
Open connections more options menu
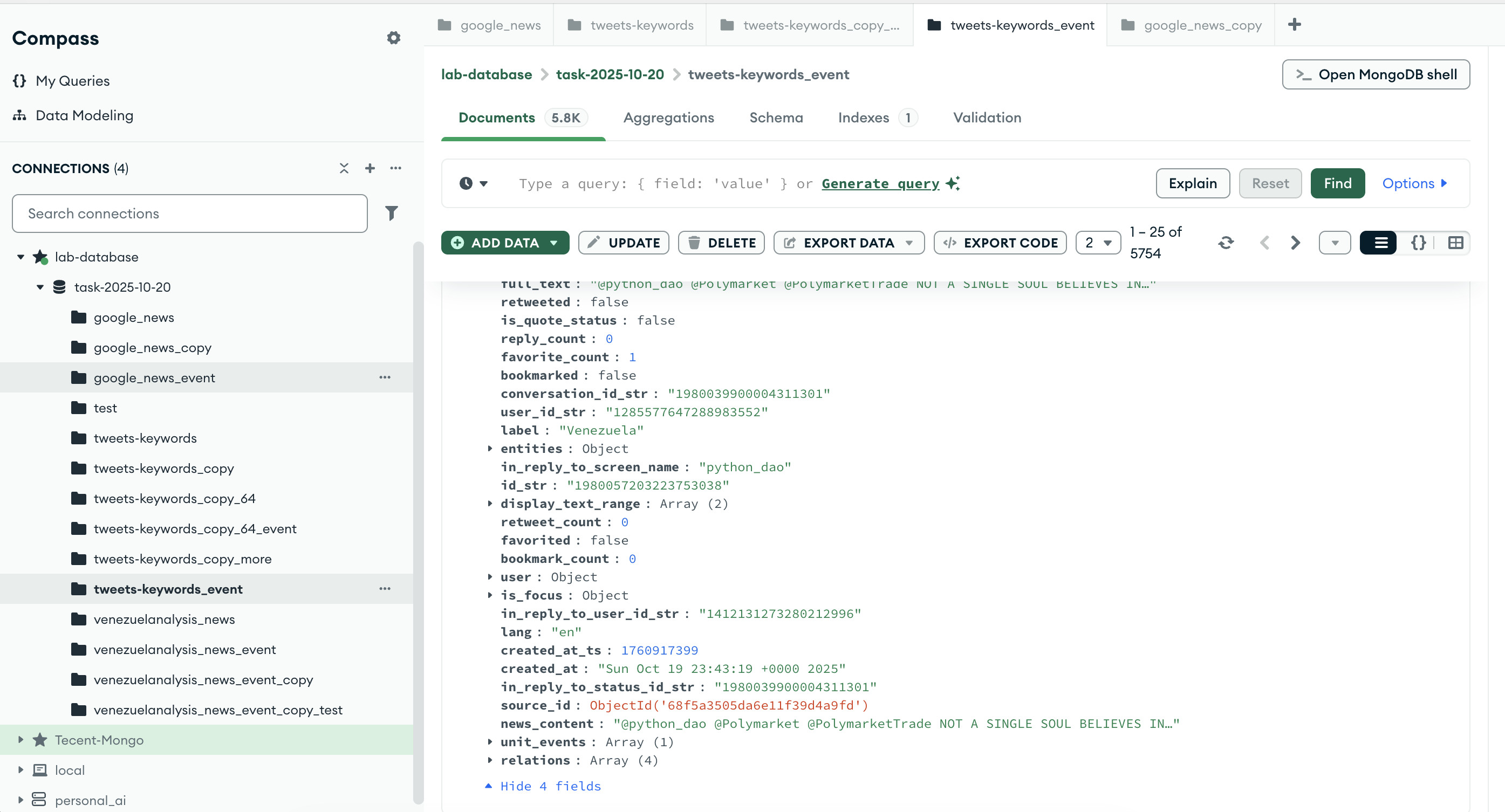point(395,168)
